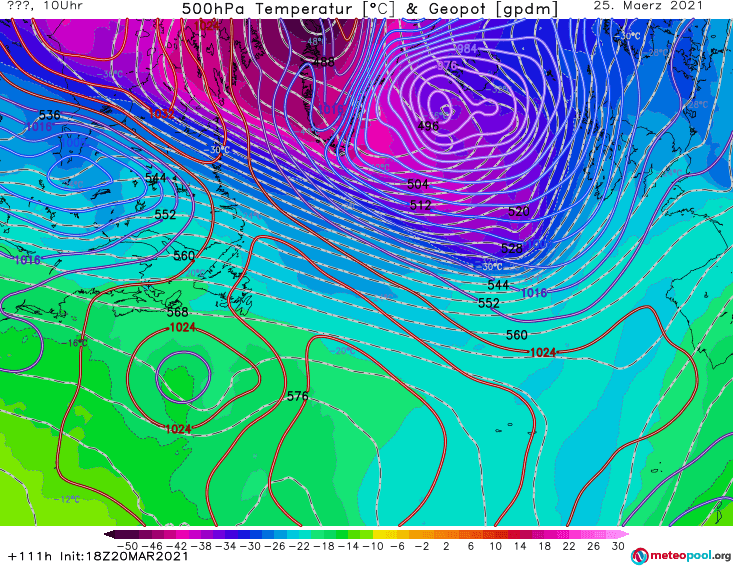
Task: Click the '???, 10Uhr' time label
Action: point(43,6)
